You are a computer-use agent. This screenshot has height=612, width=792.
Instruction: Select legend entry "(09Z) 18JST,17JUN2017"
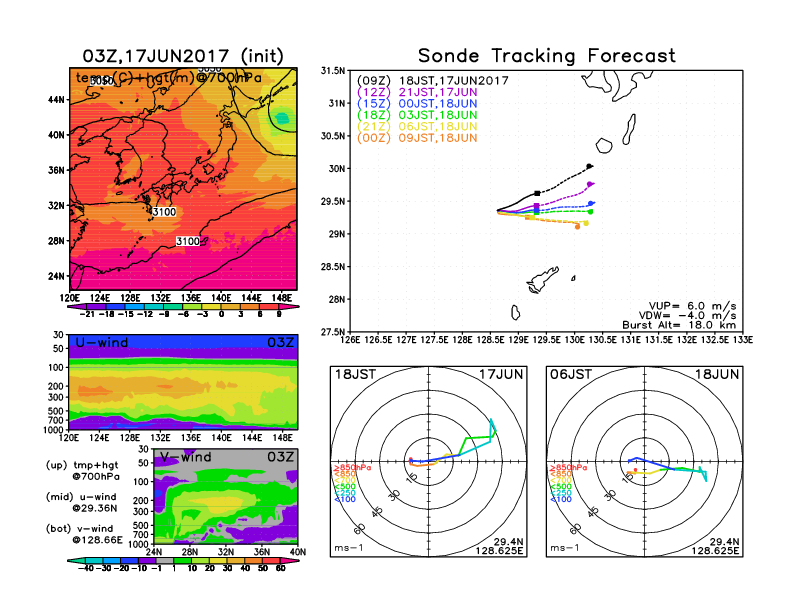(x=432, y=81)
